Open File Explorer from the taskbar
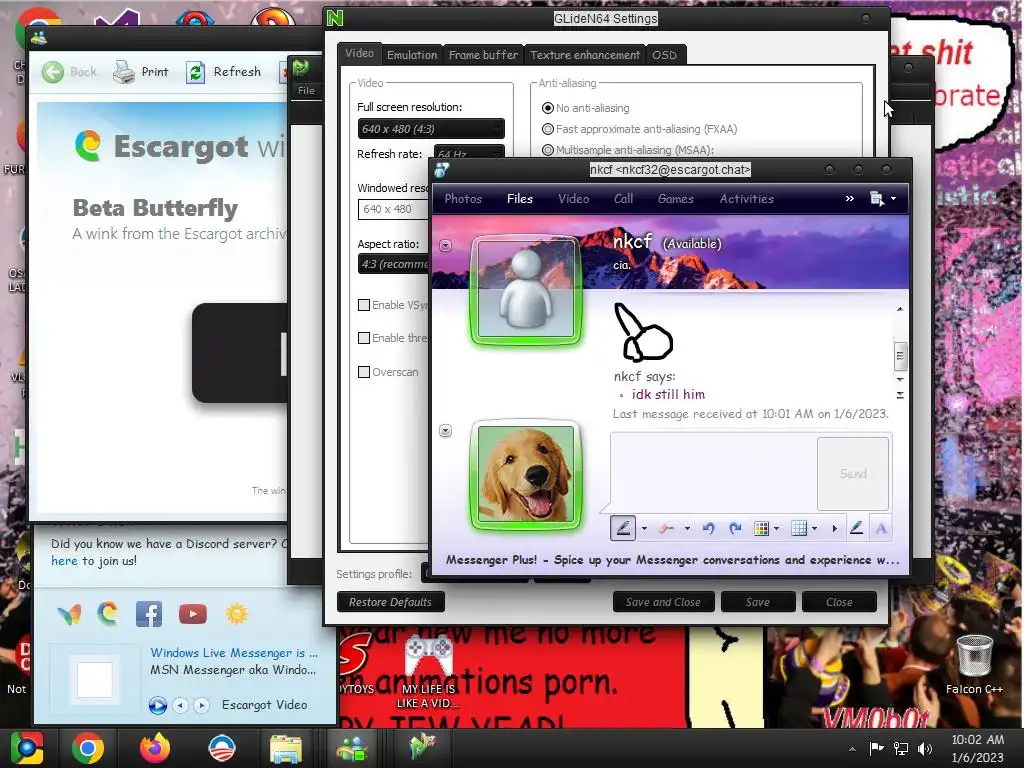The width and height of the screenshot is (1024, 768). pyautogui.click(x=286, y=749)
